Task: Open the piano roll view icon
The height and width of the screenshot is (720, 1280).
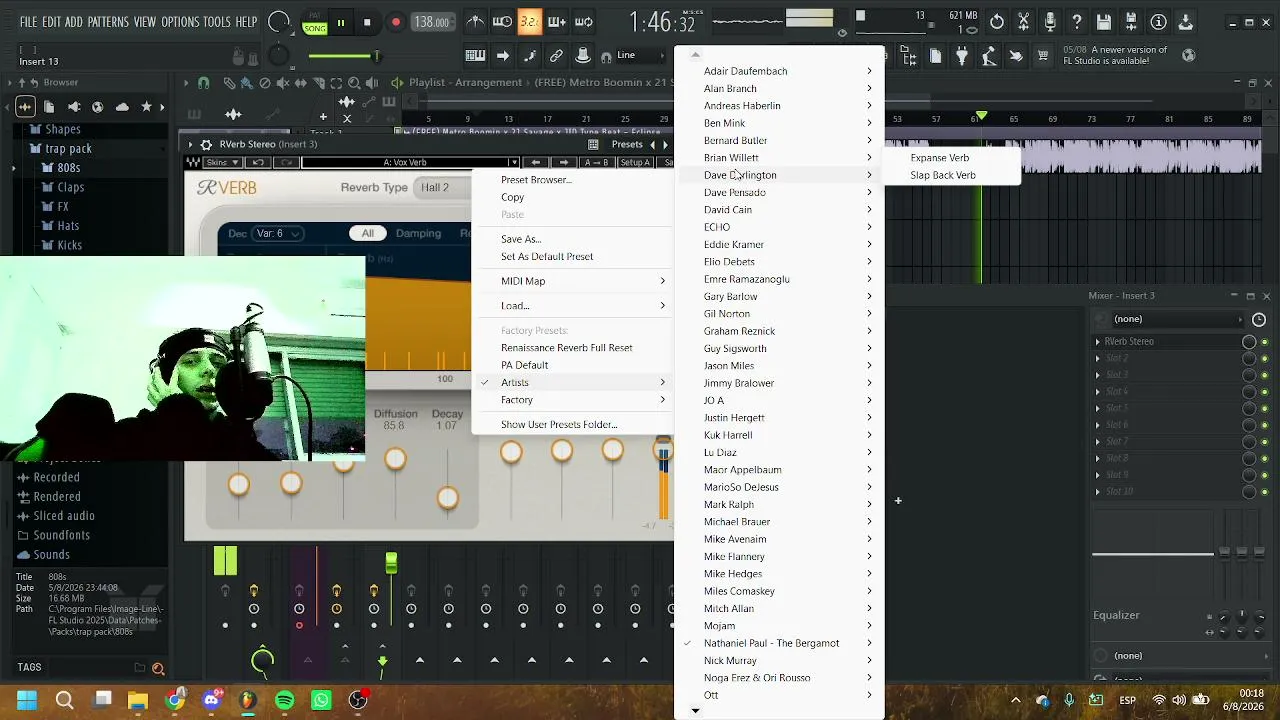Action: tap(475, 56)
